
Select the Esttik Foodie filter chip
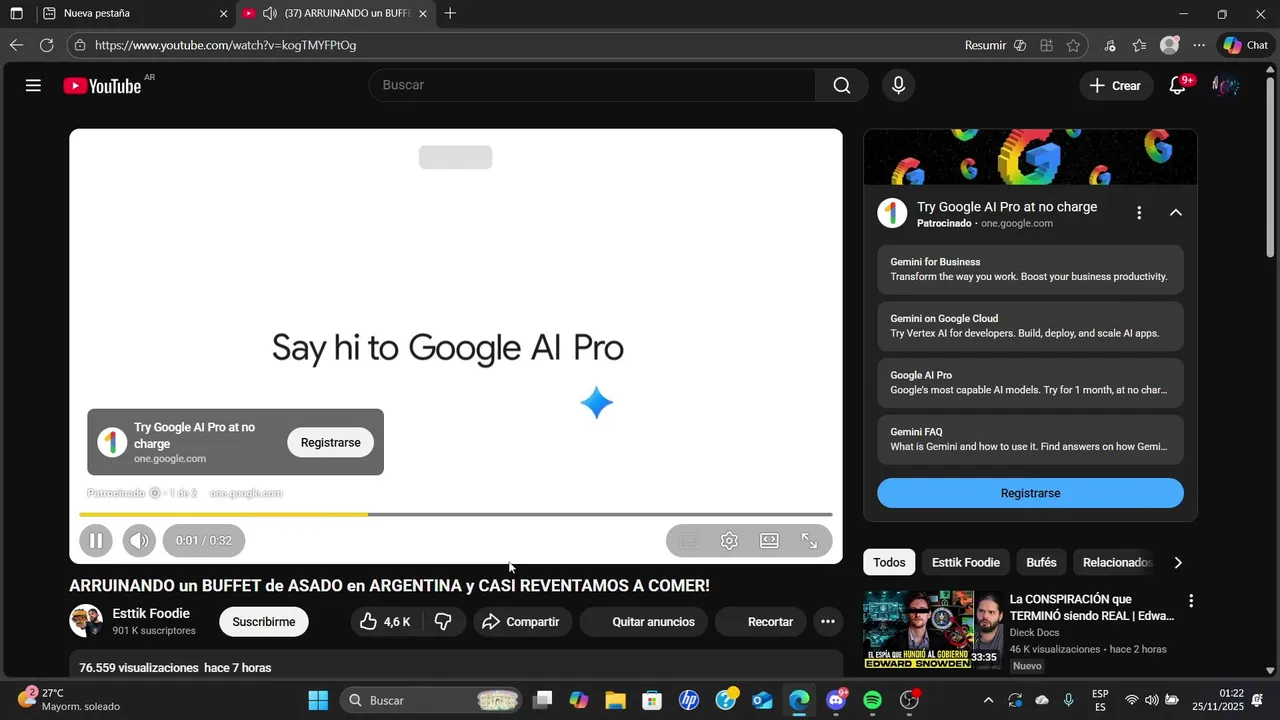pos(966,563)
